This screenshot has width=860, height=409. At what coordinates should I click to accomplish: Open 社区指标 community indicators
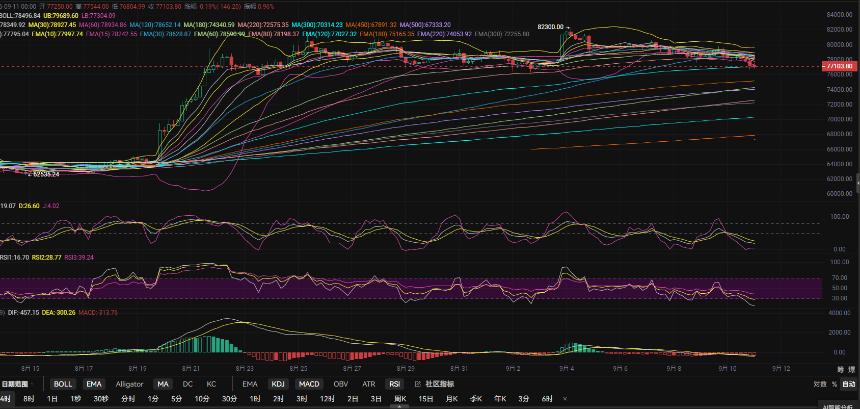(440, 384)
